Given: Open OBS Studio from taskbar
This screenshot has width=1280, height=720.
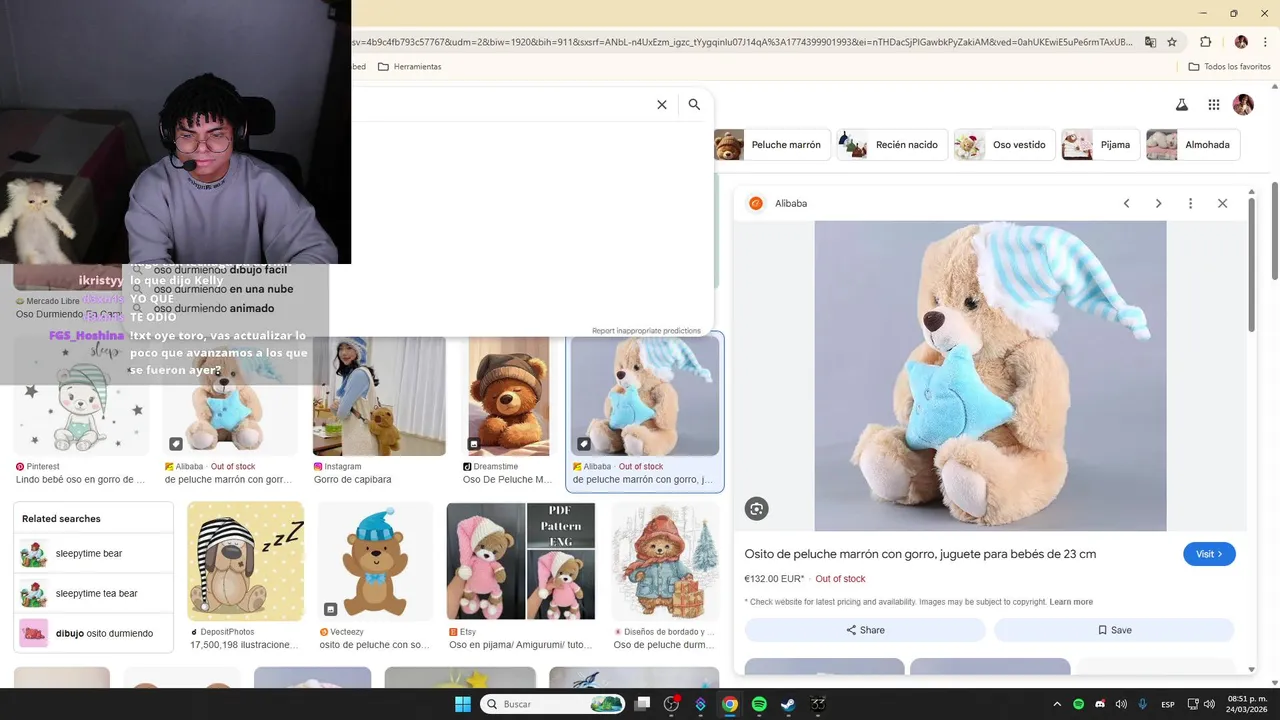Looking at the screenshot, I should (671, 704).
